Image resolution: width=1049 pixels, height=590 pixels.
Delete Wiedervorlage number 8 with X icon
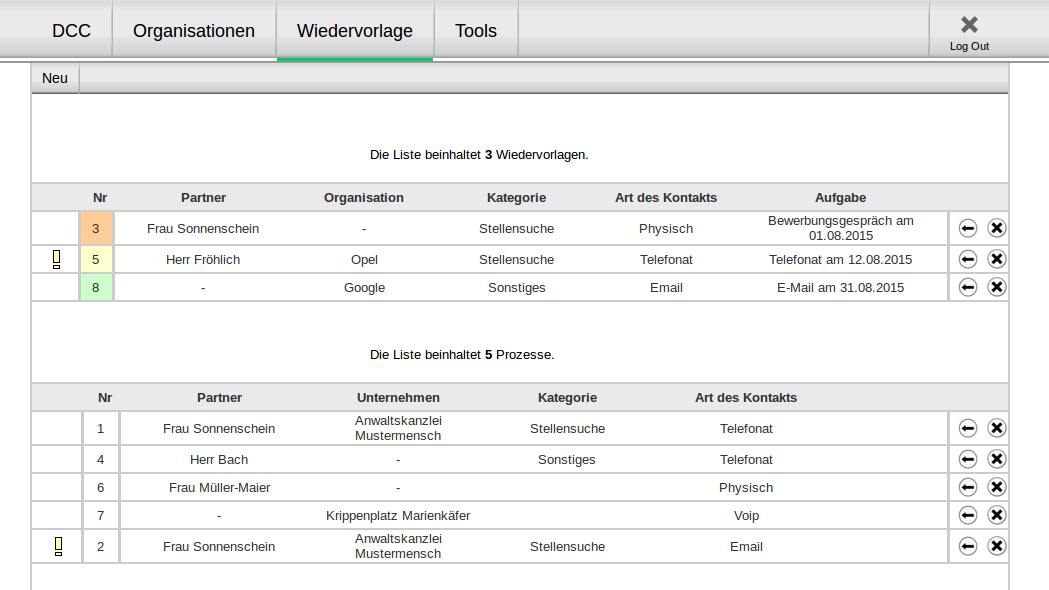click(996, 287)
